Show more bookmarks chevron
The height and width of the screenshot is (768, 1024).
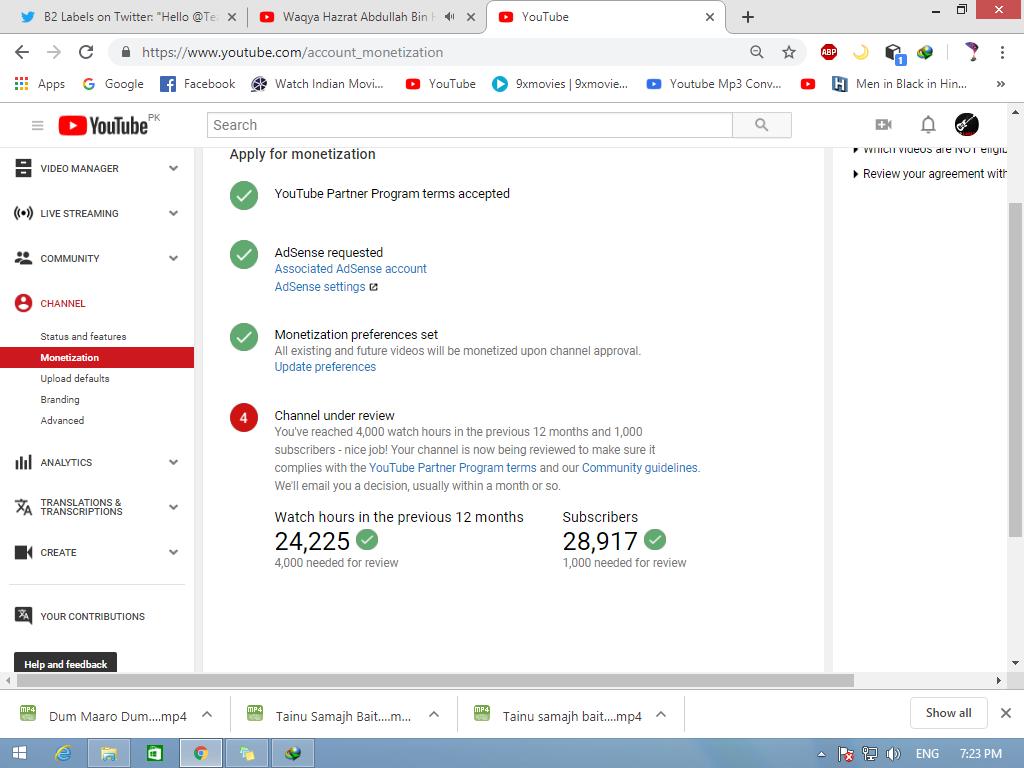[1000, 84]
